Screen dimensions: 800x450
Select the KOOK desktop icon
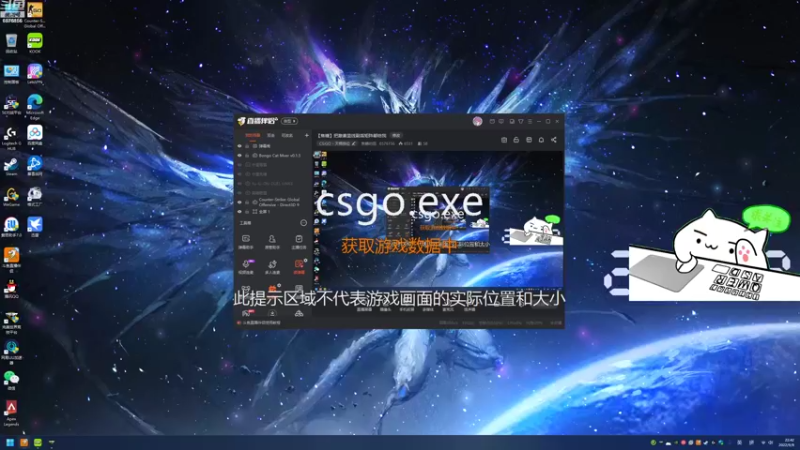coord(35,43)
